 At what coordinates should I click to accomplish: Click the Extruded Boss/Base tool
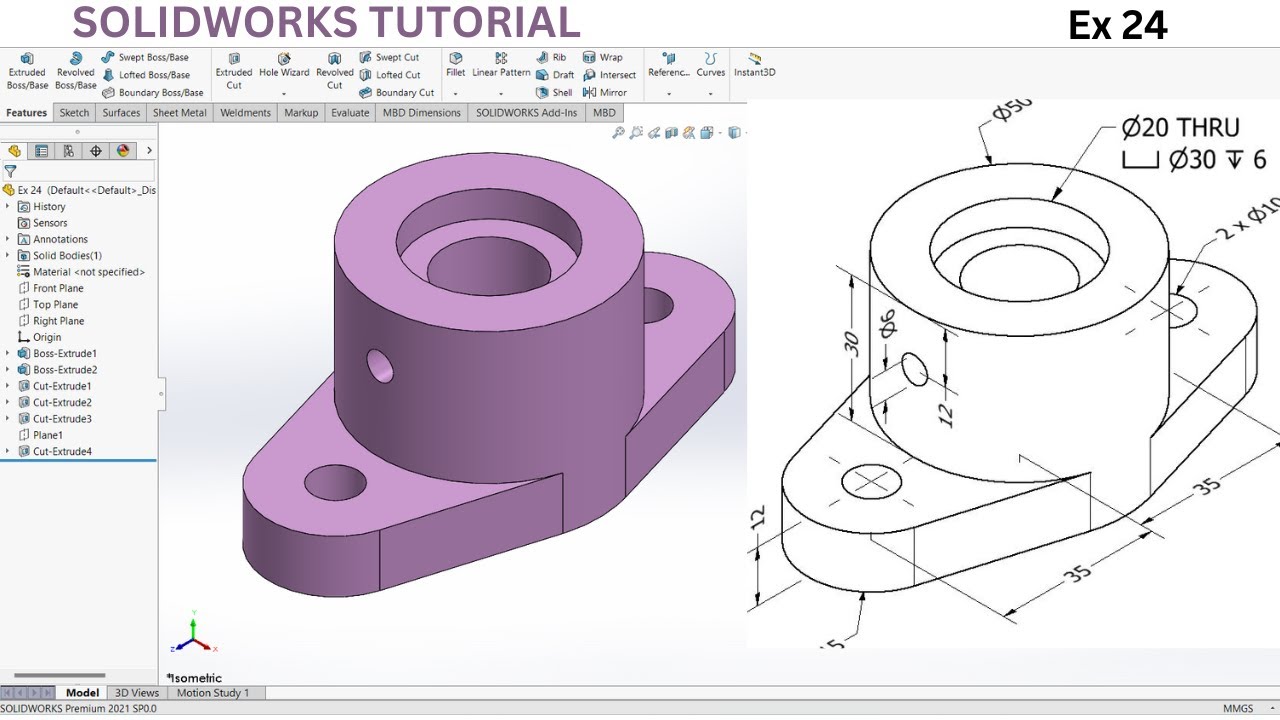pyautogui.click(x=27, y=72)
